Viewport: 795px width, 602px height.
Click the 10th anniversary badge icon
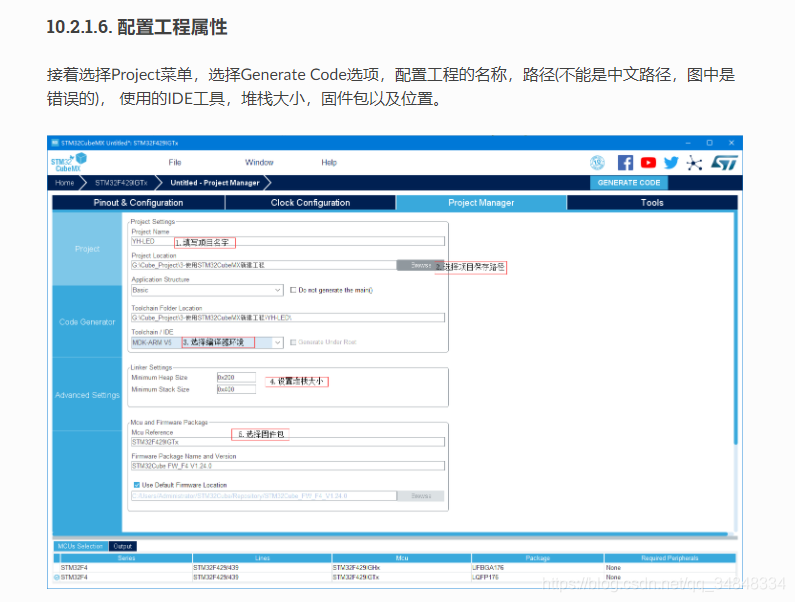[597, 163]
